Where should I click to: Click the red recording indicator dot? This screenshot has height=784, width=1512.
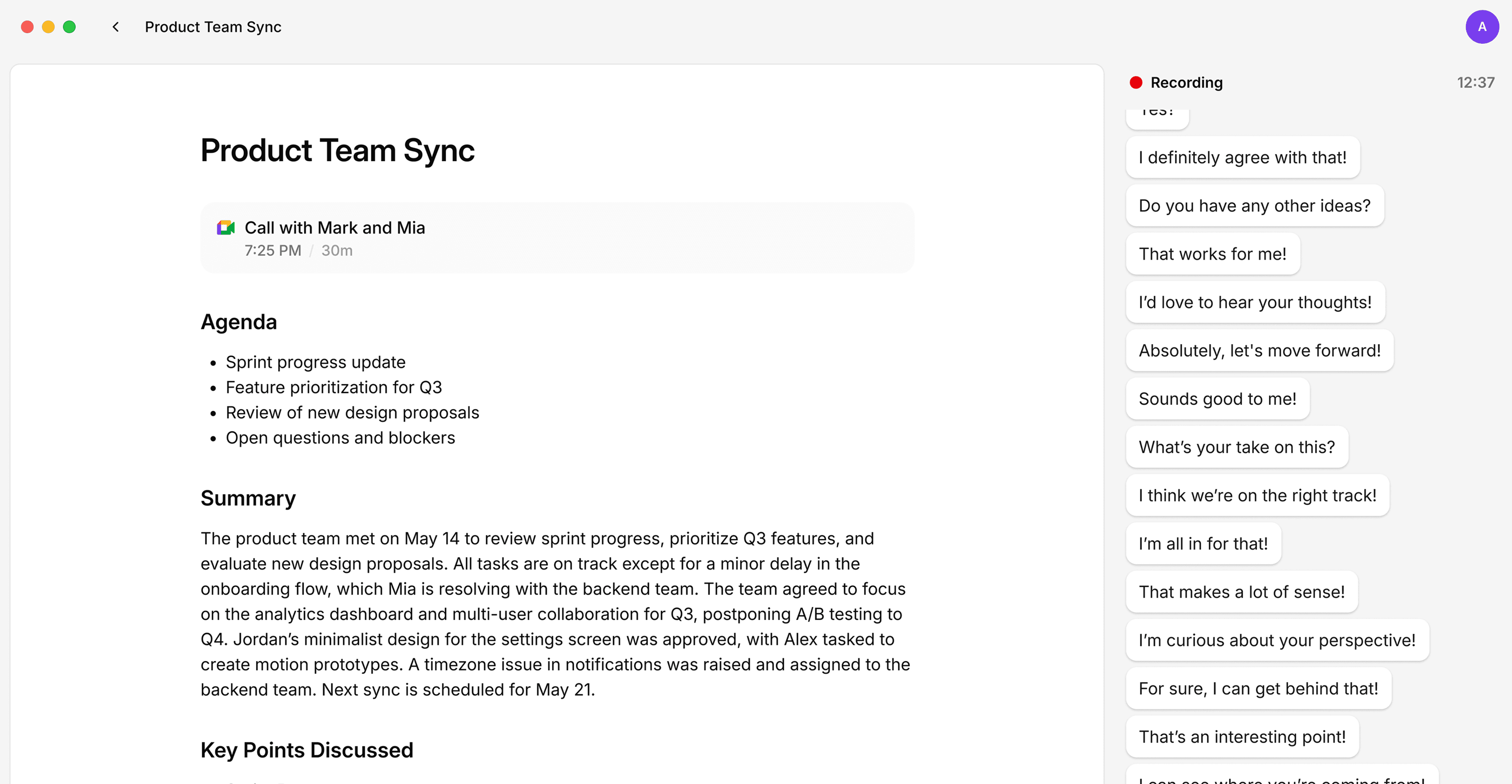(x=1136, y=83)
